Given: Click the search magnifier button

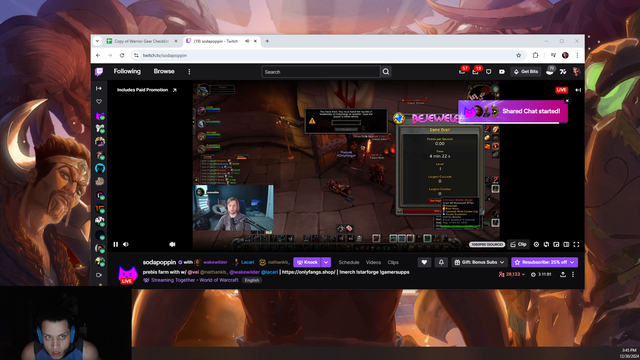Looking at the screenshot, I should click(386, 72).
